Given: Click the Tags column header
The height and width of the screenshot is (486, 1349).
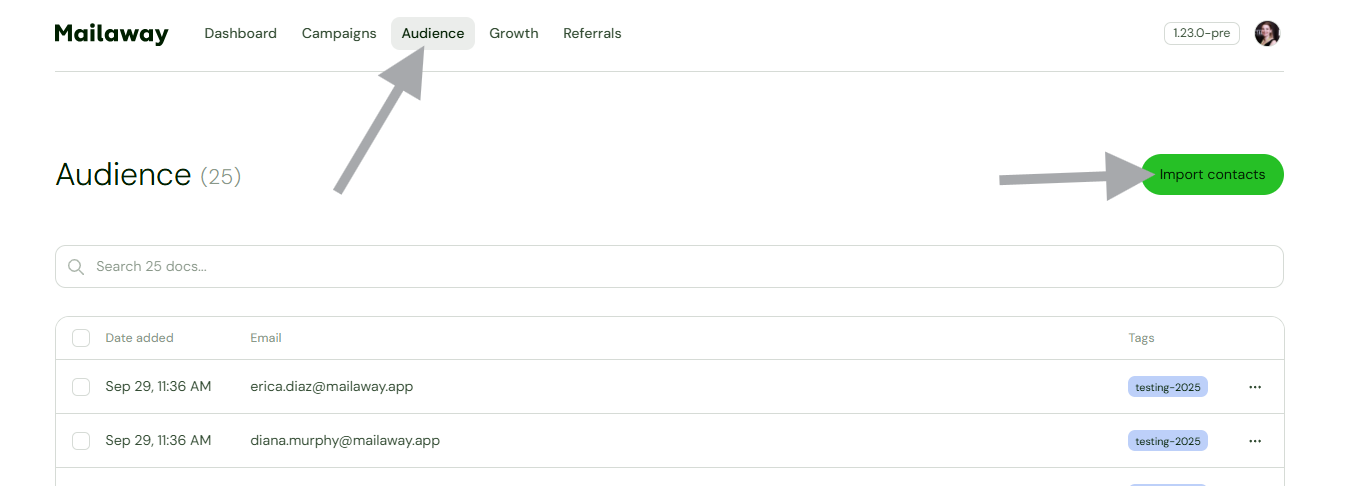Looking at the screenshot, I should point(1141,338).
